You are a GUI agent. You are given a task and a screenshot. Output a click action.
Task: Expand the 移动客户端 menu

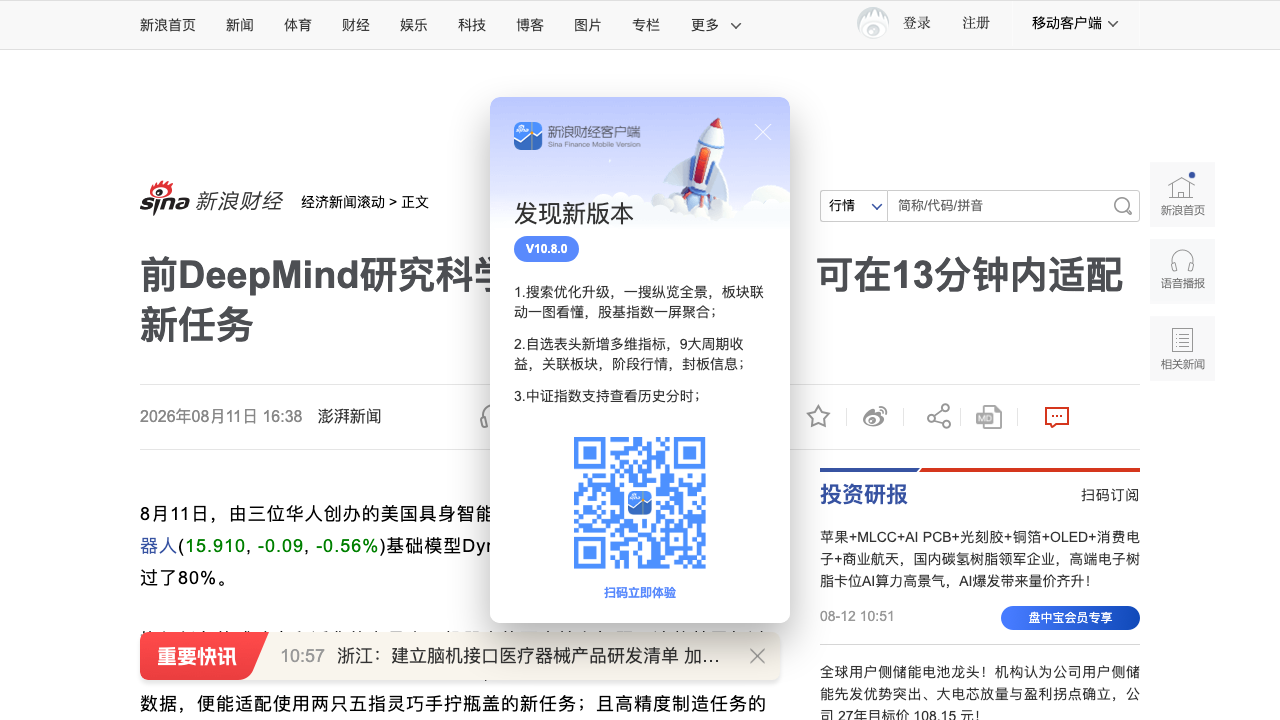(1075, 23)
